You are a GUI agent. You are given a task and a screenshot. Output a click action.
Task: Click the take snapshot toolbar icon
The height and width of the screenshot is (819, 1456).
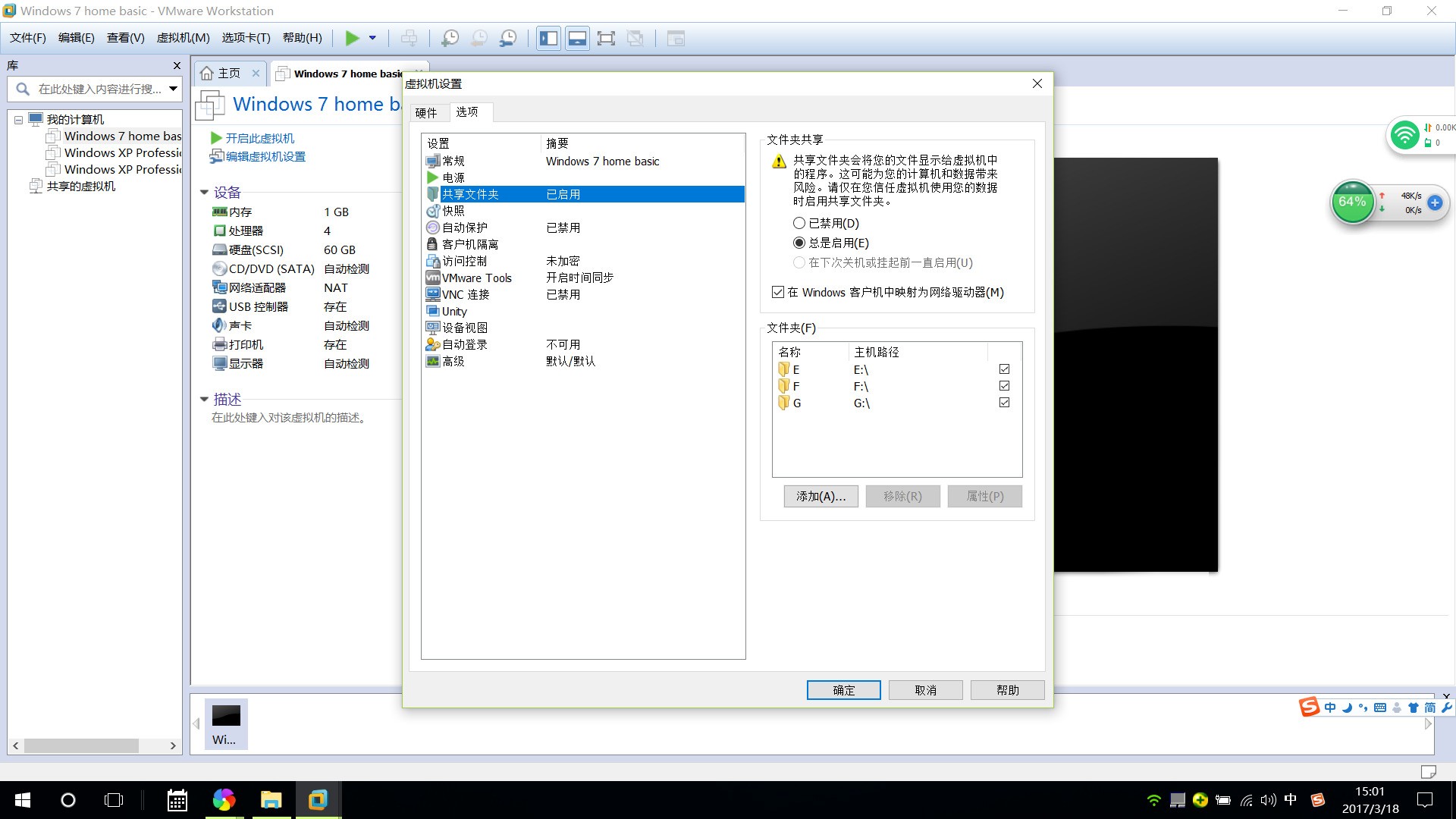450,38
